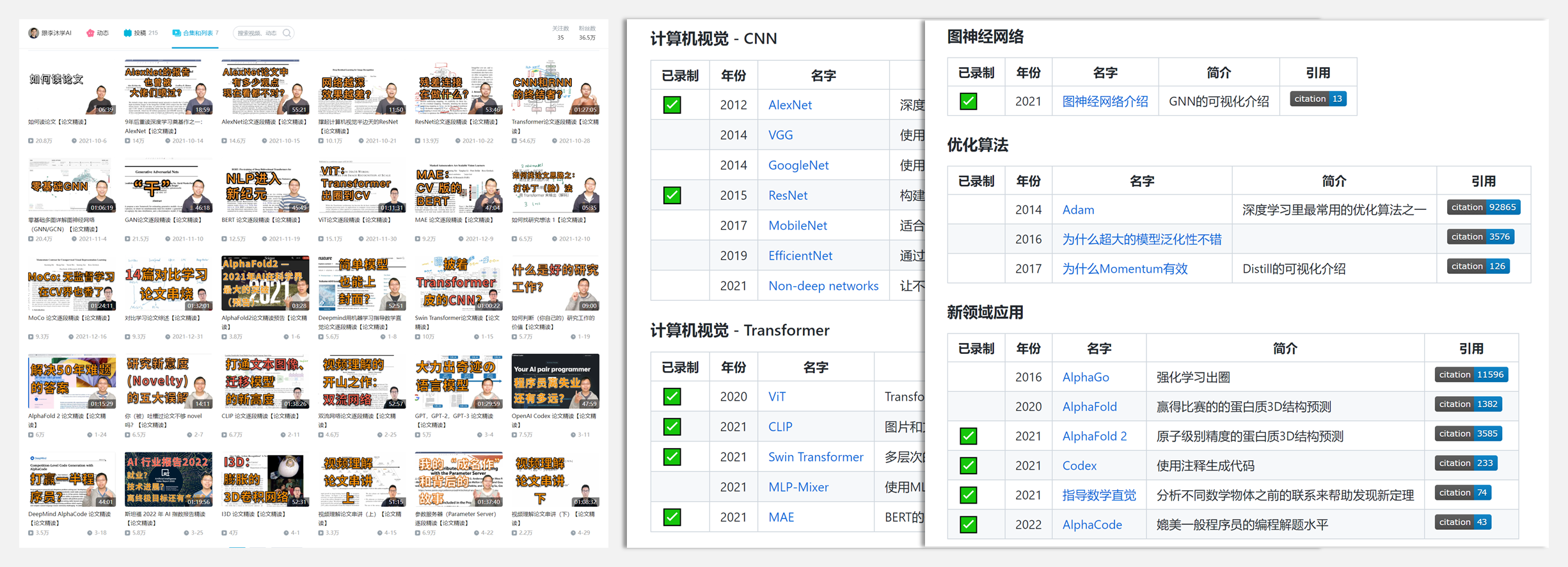1568x567 pixels.
Task: Toggle the ViT recorded checkbox
Action: pos(672,396)
